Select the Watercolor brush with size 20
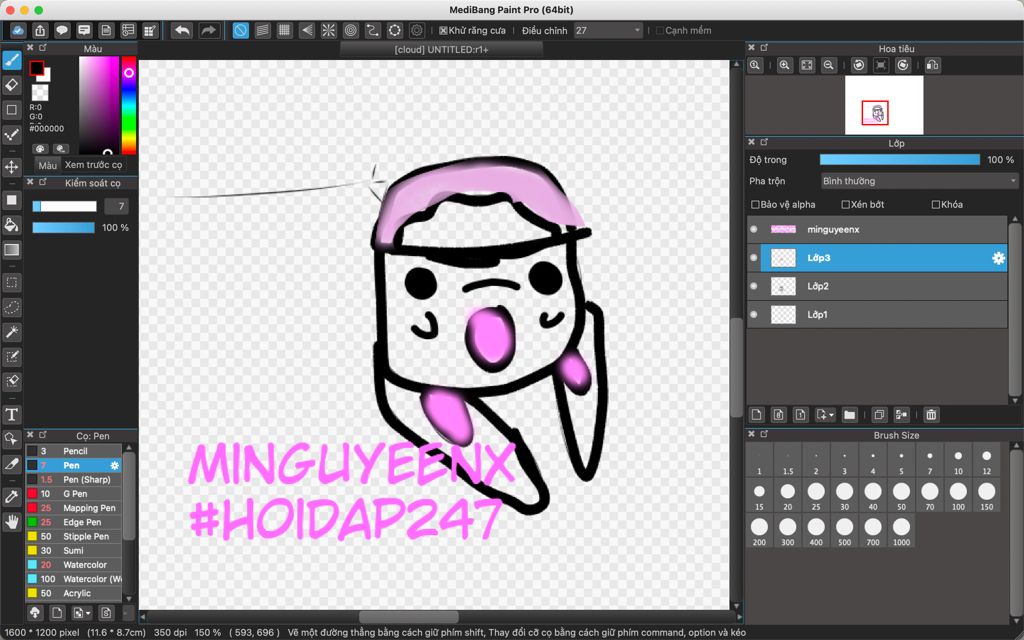 click(x=73, y=565)
